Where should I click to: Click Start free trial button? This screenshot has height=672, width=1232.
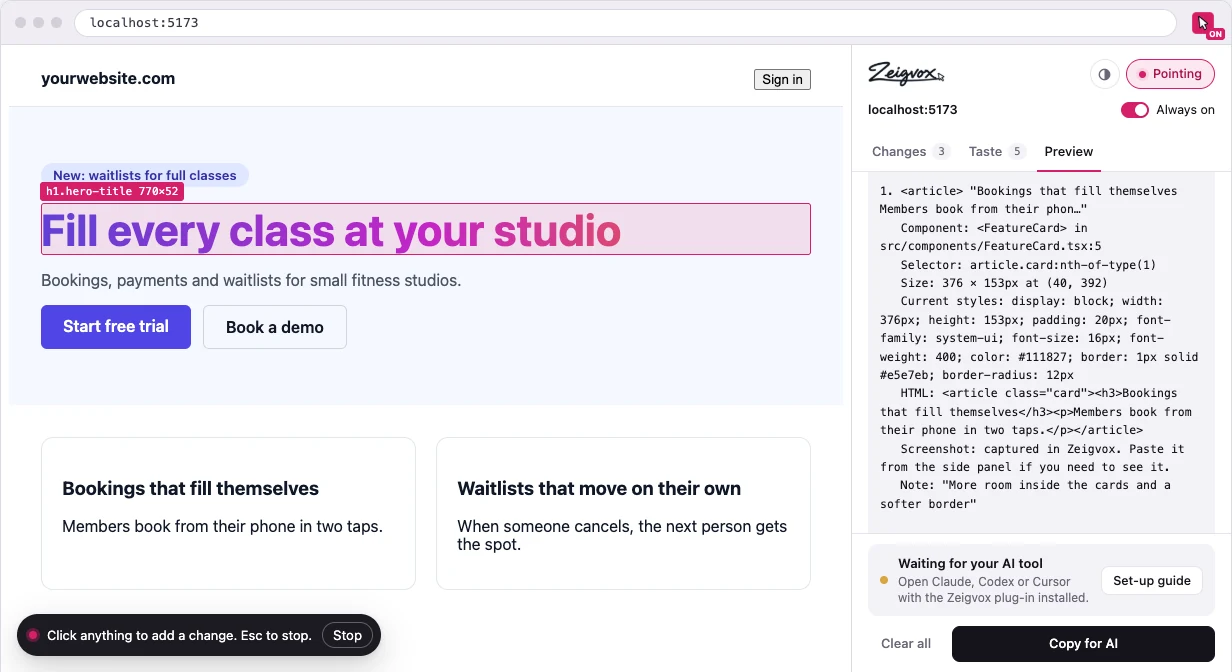116,327
